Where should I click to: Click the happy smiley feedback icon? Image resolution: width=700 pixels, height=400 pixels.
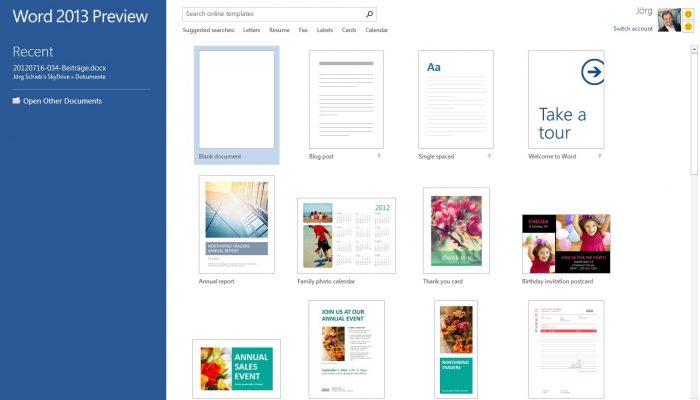click(x=688, y=14)
